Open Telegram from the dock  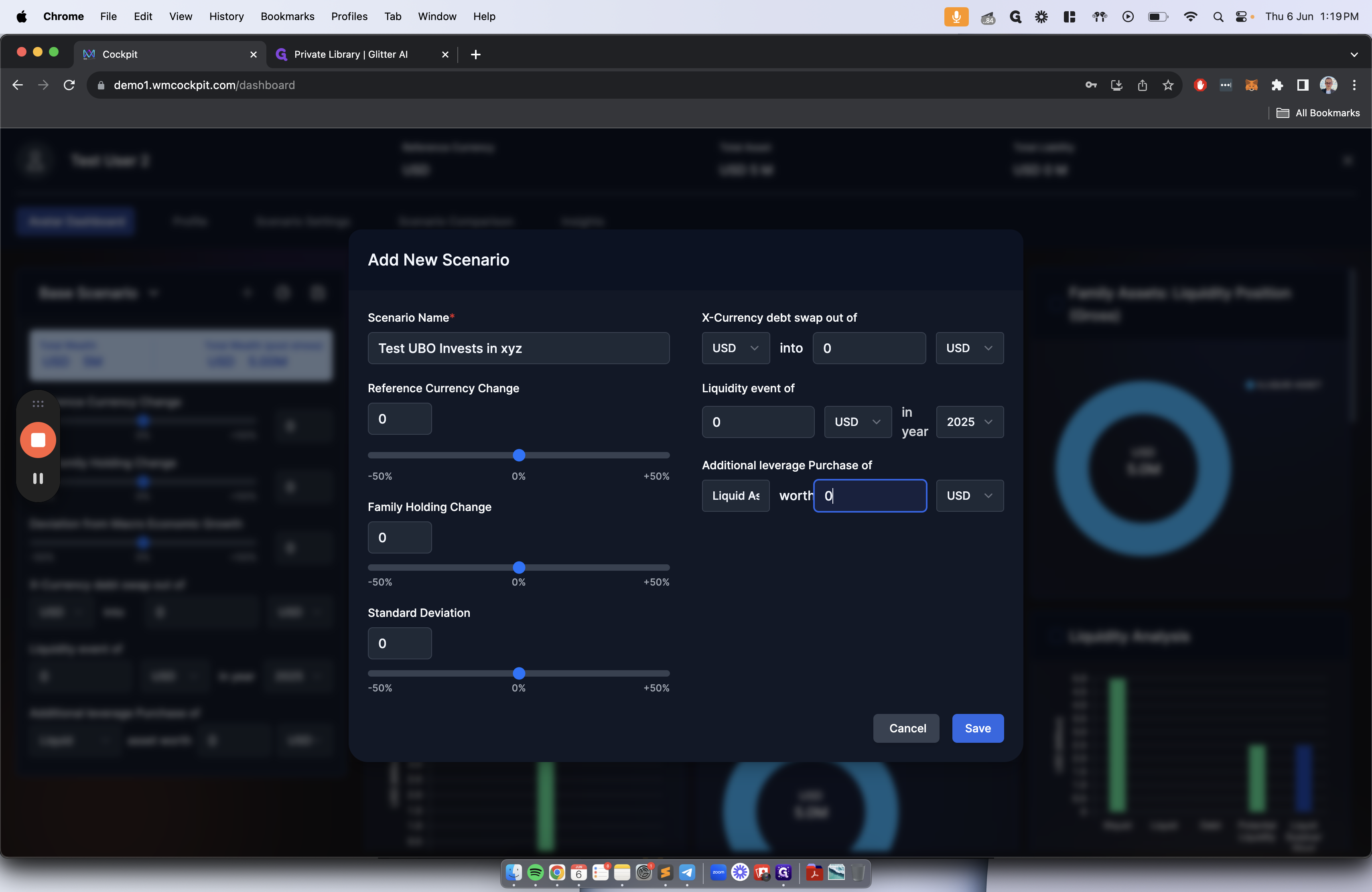coord(686,872)
